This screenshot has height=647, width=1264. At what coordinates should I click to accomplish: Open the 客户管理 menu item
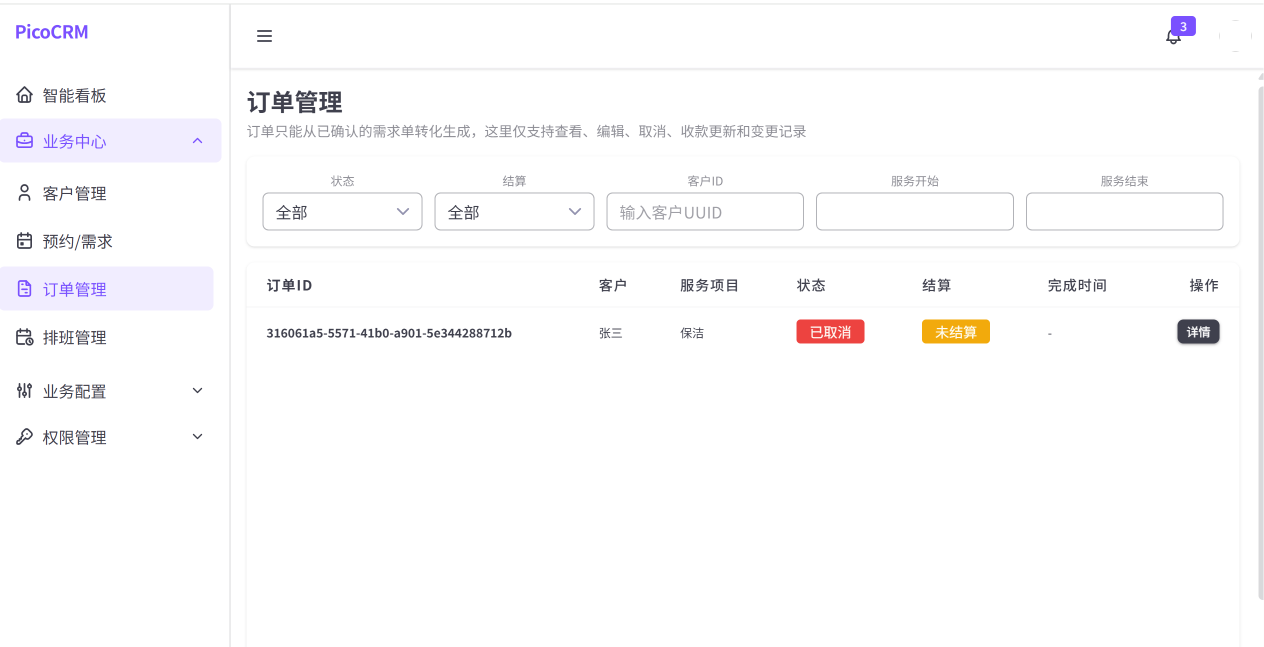(107, 193)
